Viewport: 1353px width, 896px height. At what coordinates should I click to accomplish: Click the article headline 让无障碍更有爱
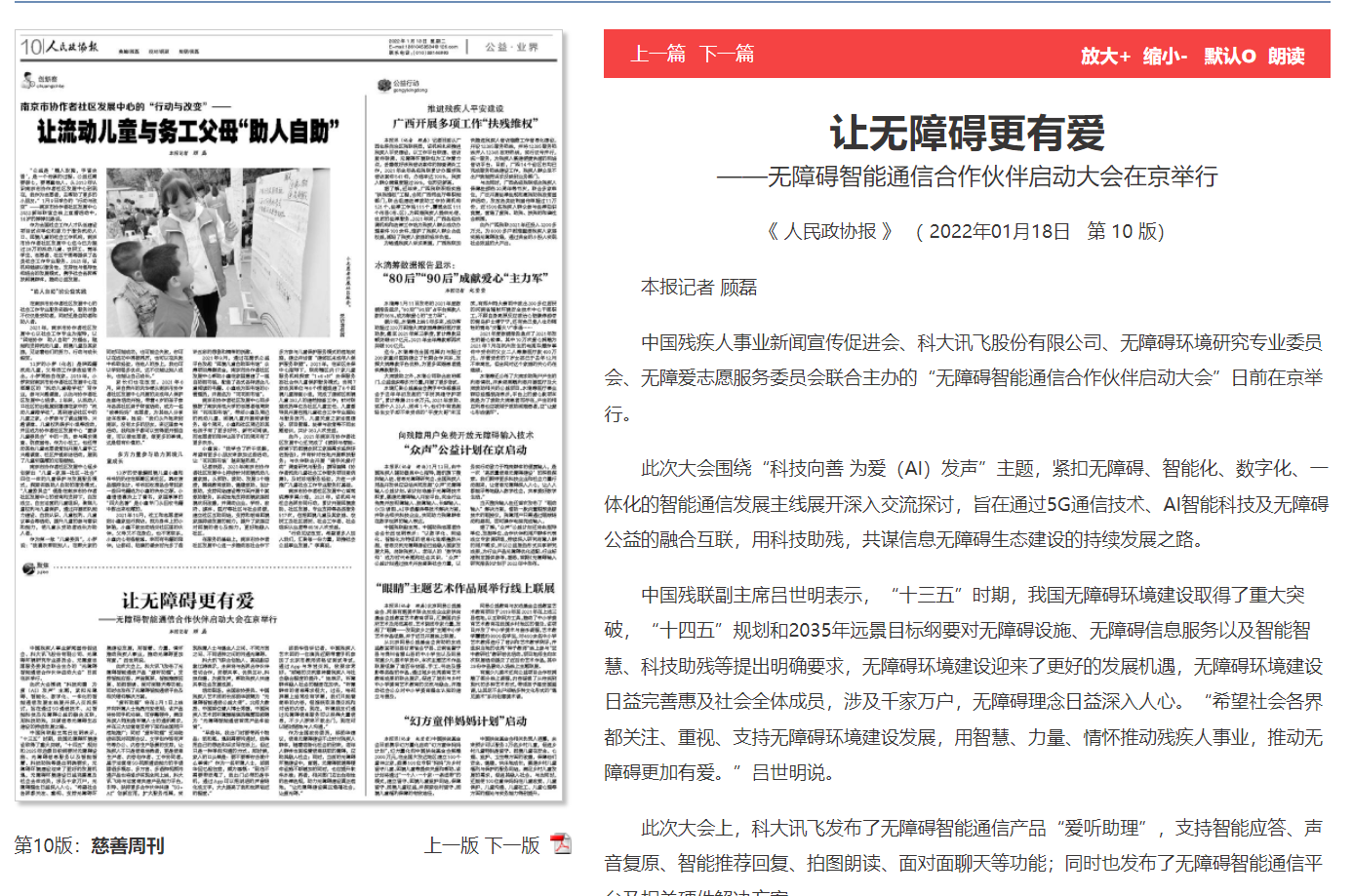point(967,133)
